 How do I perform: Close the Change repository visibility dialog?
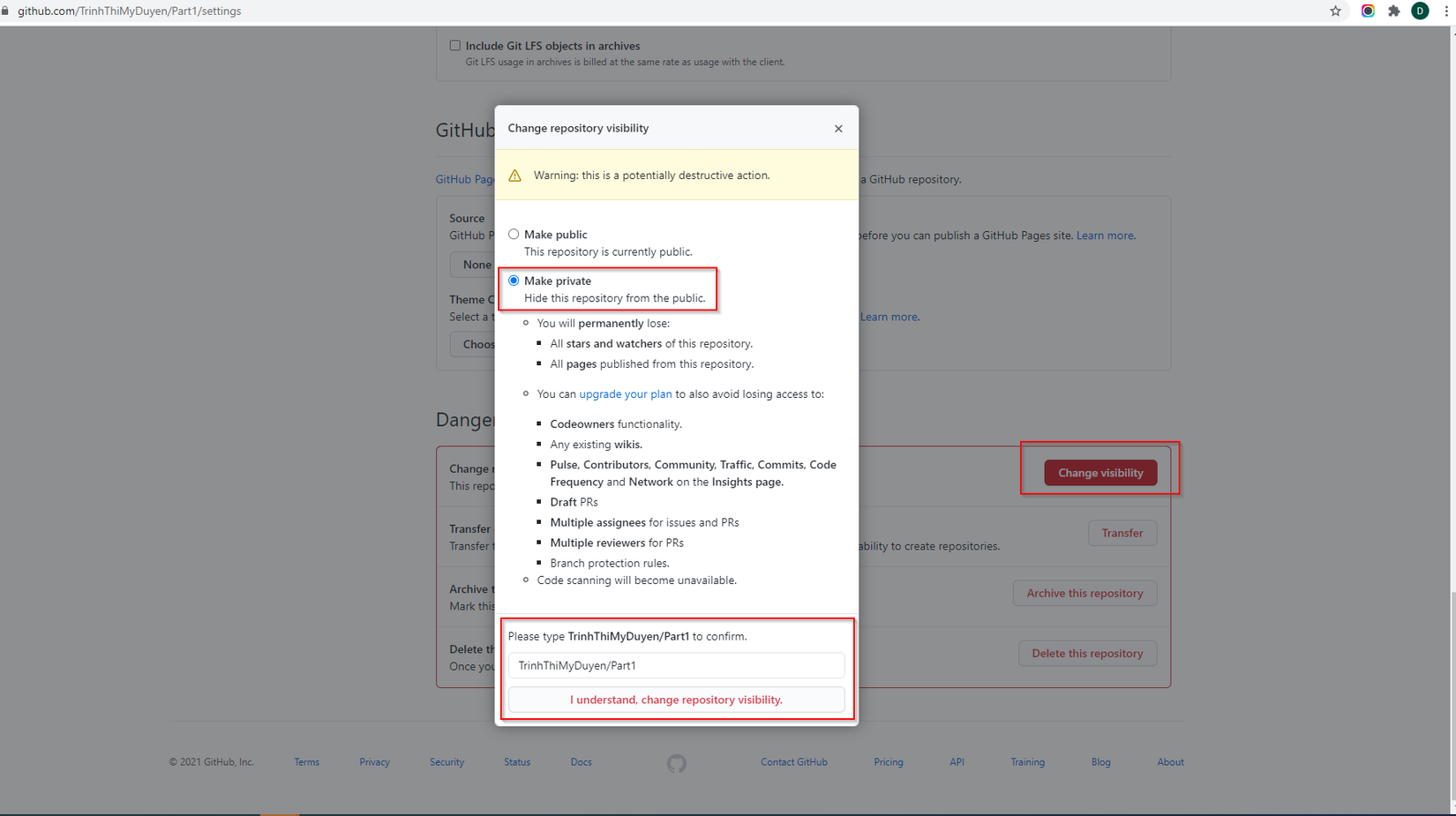838,129
